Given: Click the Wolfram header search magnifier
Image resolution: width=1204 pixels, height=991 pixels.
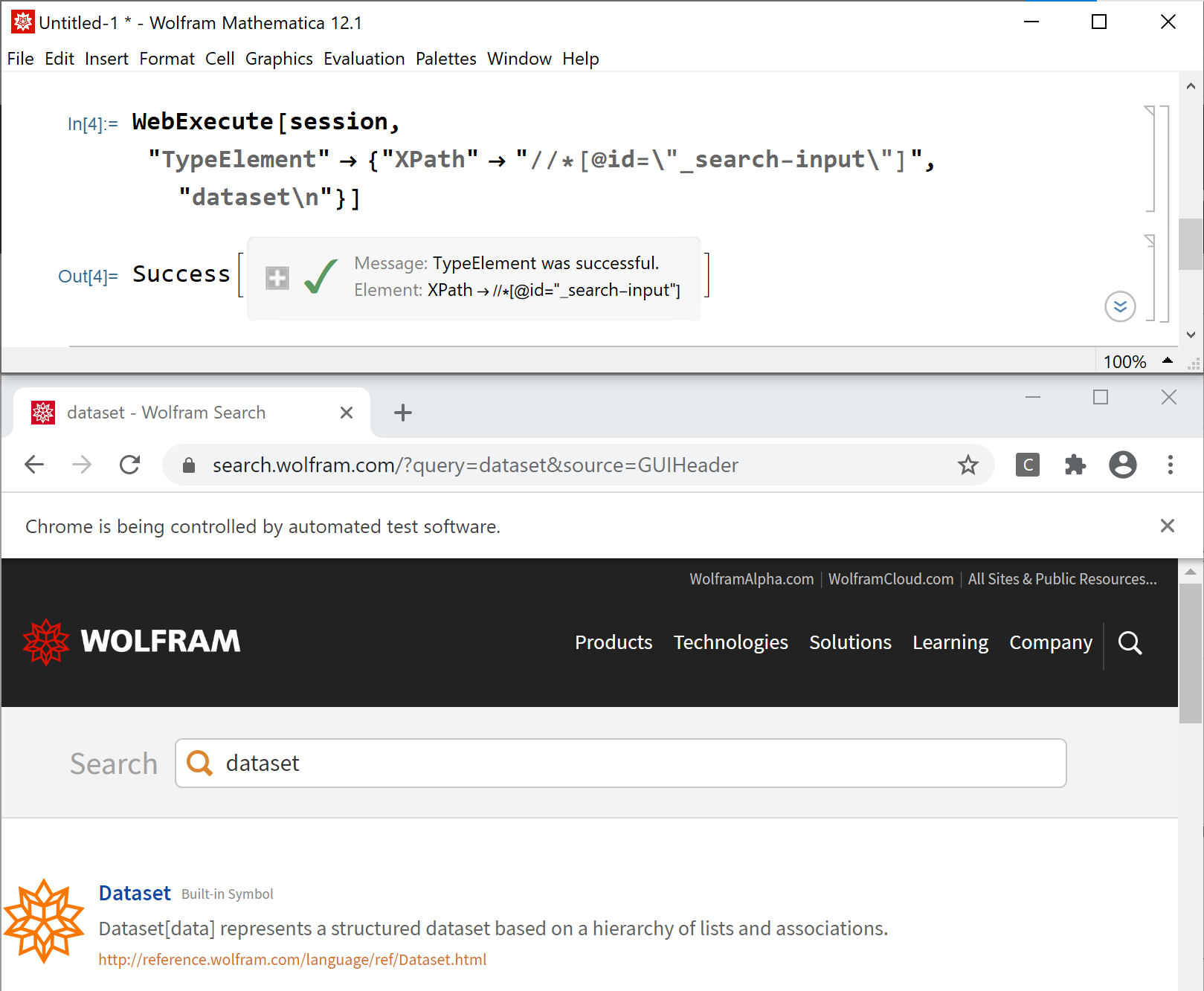Looking at the screenshot, I should coord(1130,642).
